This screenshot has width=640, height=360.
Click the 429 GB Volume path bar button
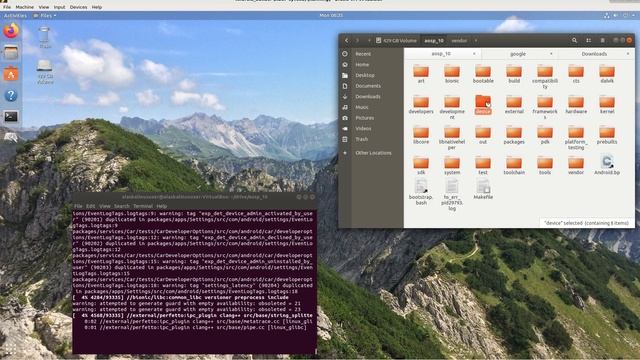tap(396, 40)
